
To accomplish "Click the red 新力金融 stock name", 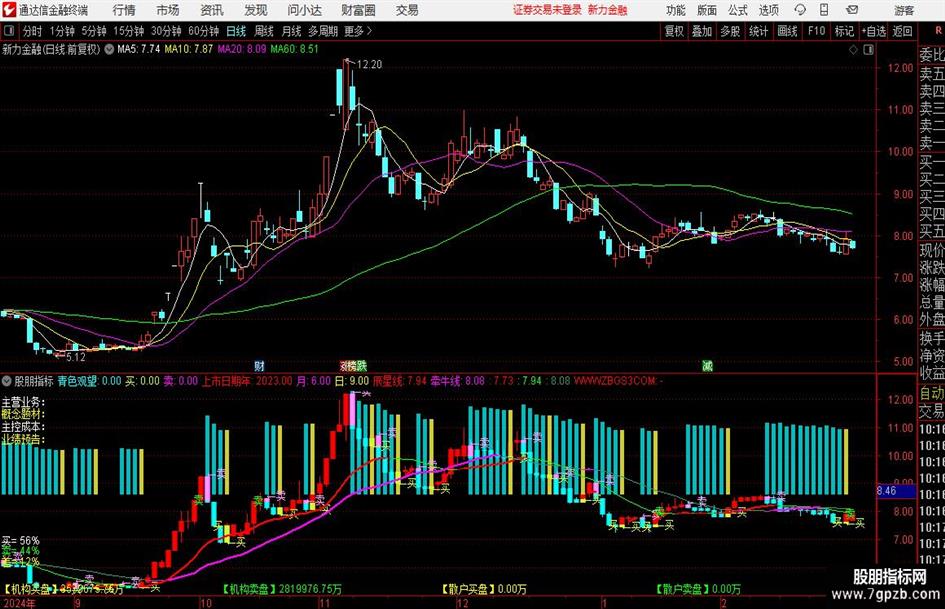I will pos(608,10).
